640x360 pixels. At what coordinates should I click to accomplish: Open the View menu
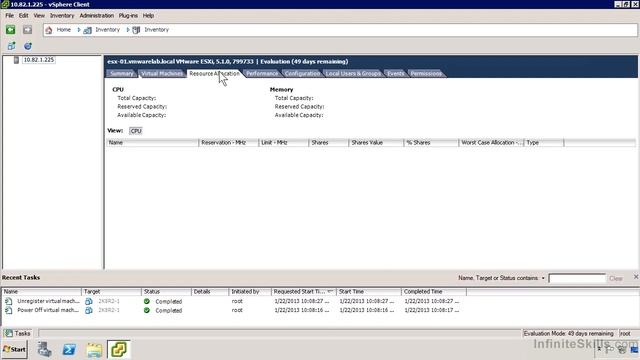(x=39, y=16)
